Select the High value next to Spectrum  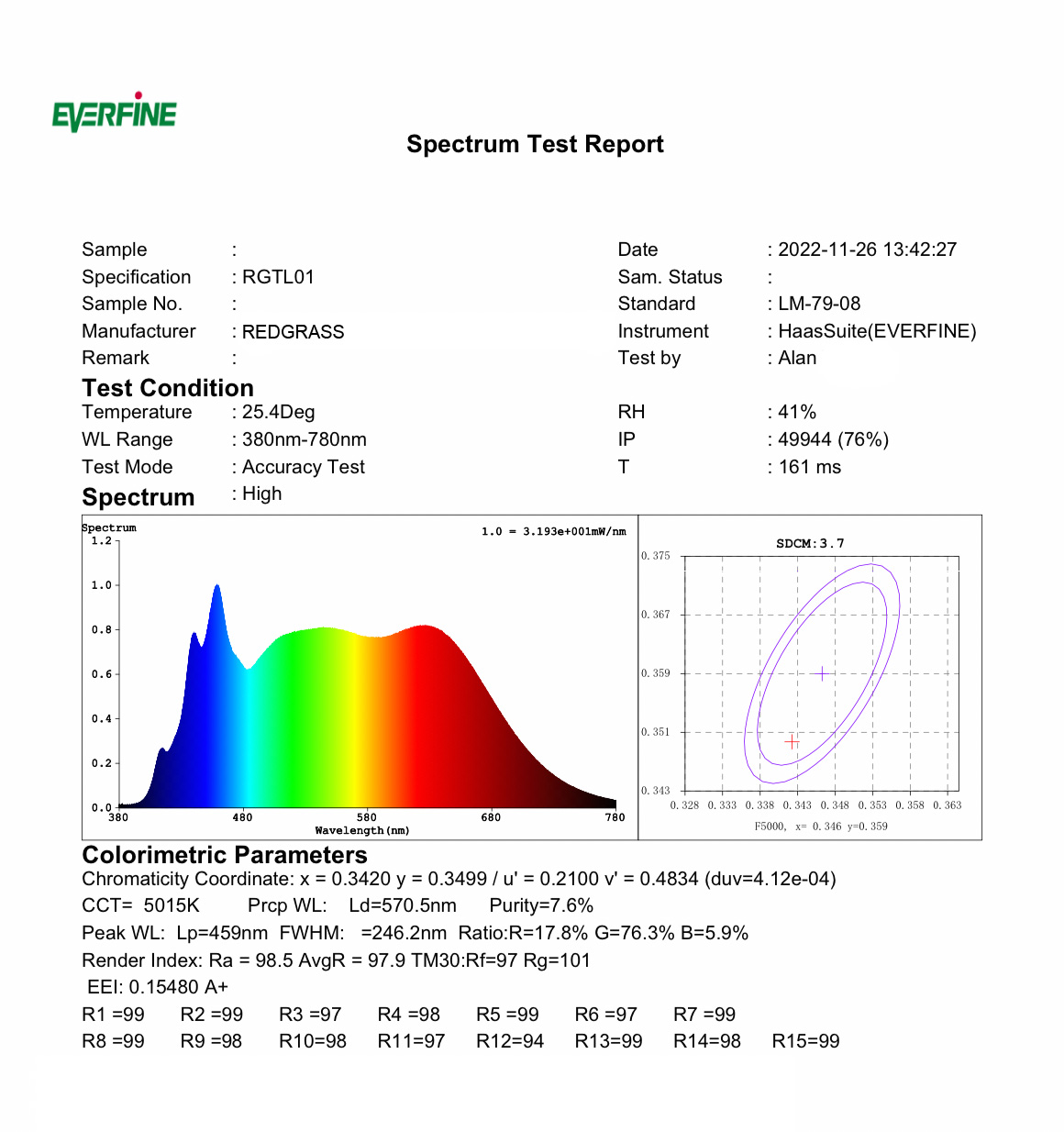(261, 494)
